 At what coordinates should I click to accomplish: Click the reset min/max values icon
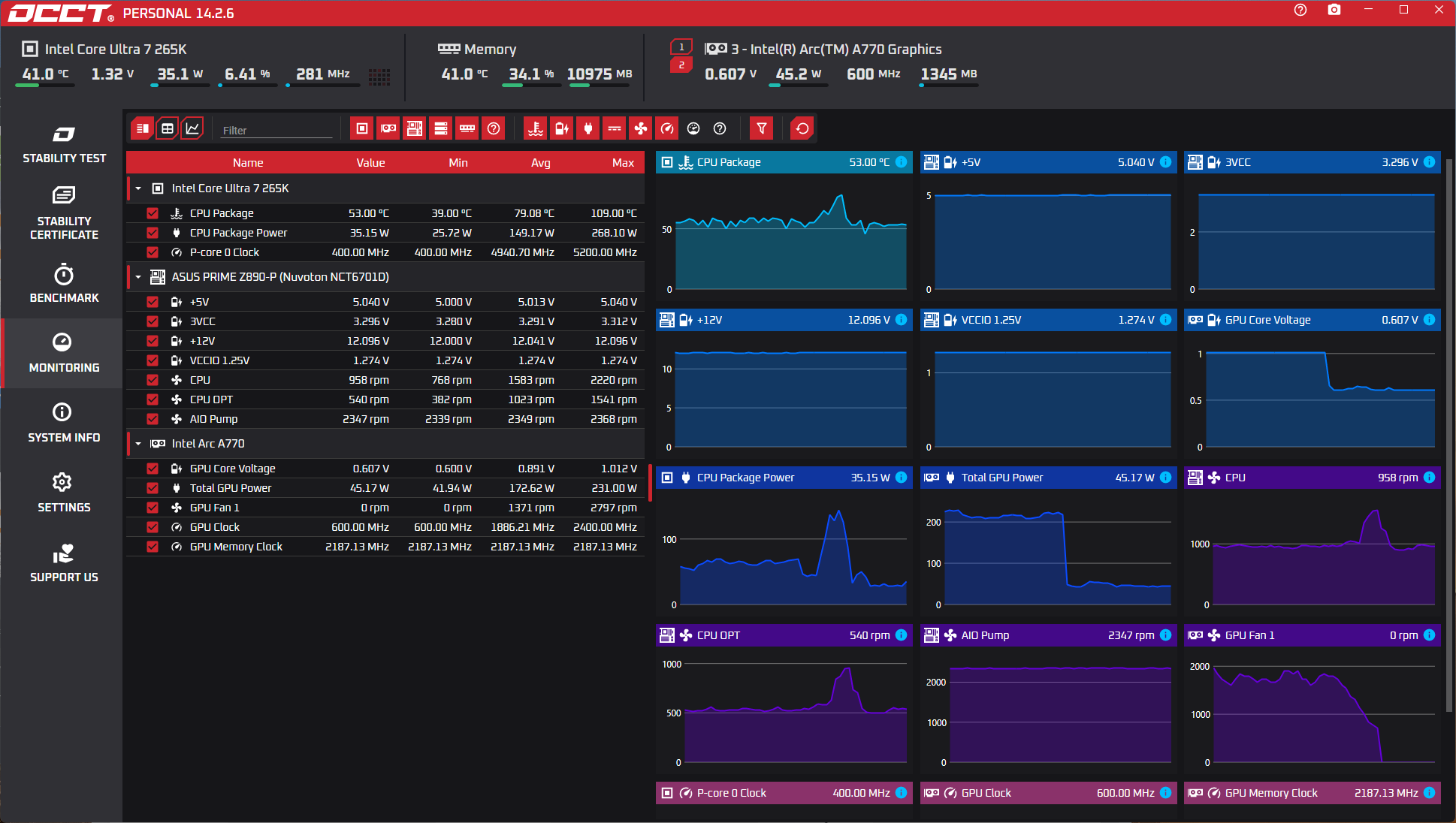[x=802, y=128]
